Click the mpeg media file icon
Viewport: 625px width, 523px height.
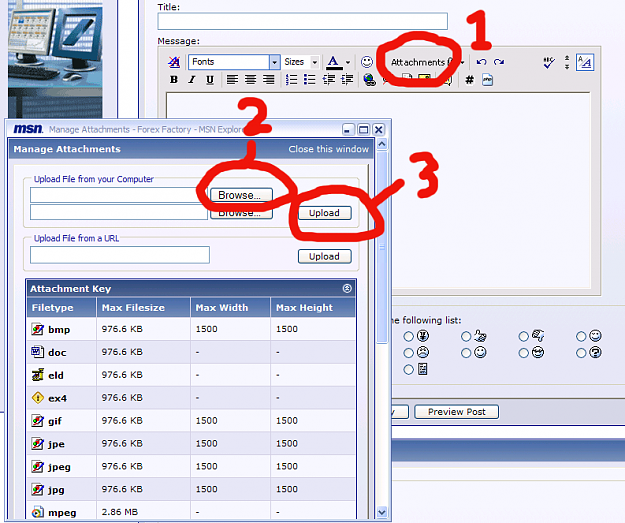tap(37, 512)
